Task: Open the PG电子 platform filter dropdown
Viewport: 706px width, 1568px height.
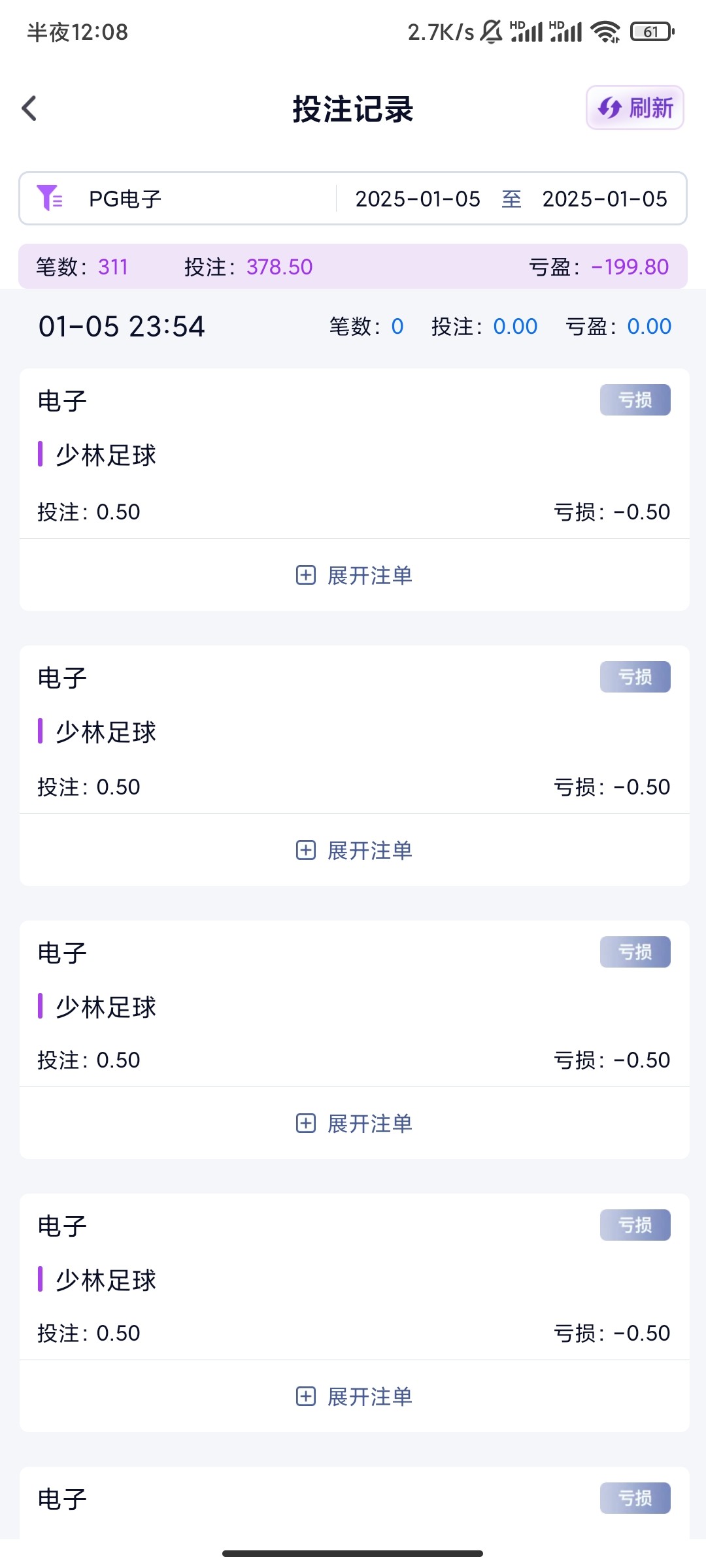Action: tap(126, 199)
